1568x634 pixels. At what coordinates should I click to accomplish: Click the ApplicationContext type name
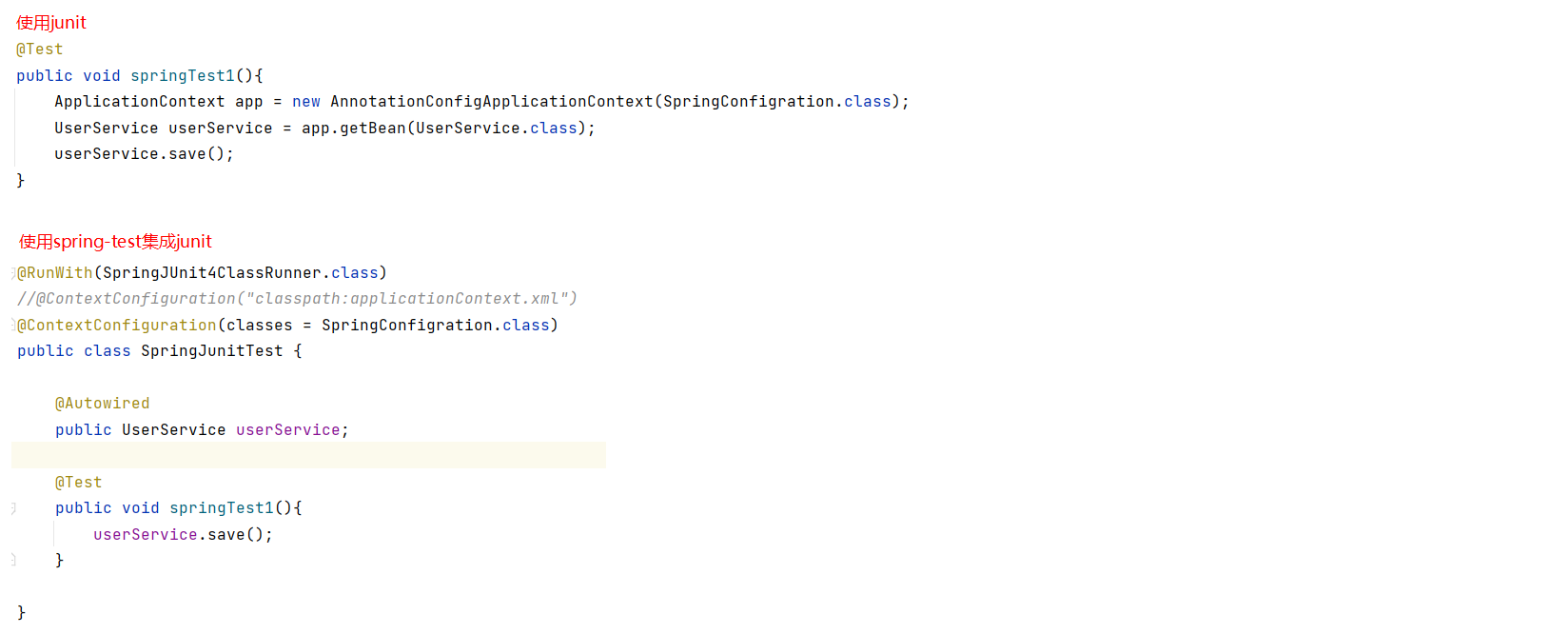pyautogui.click(x=139, y=102)
